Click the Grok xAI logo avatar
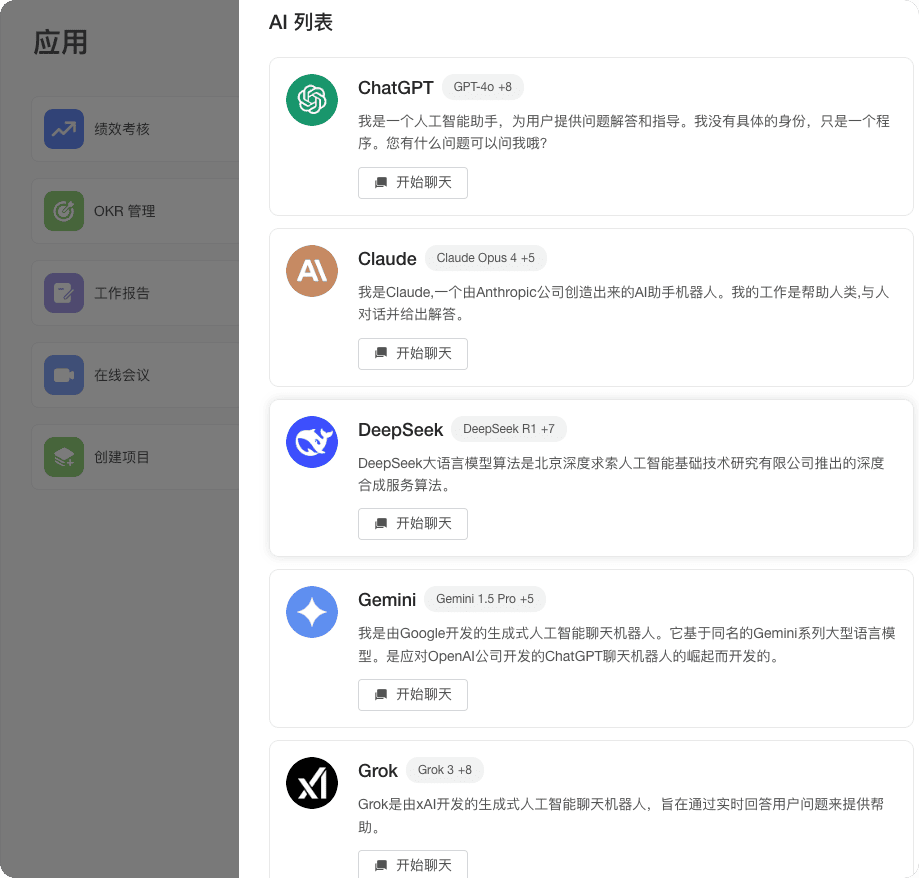Image resolution: width=919 pixels, height=878 pixels. click(x=312, y=783)
